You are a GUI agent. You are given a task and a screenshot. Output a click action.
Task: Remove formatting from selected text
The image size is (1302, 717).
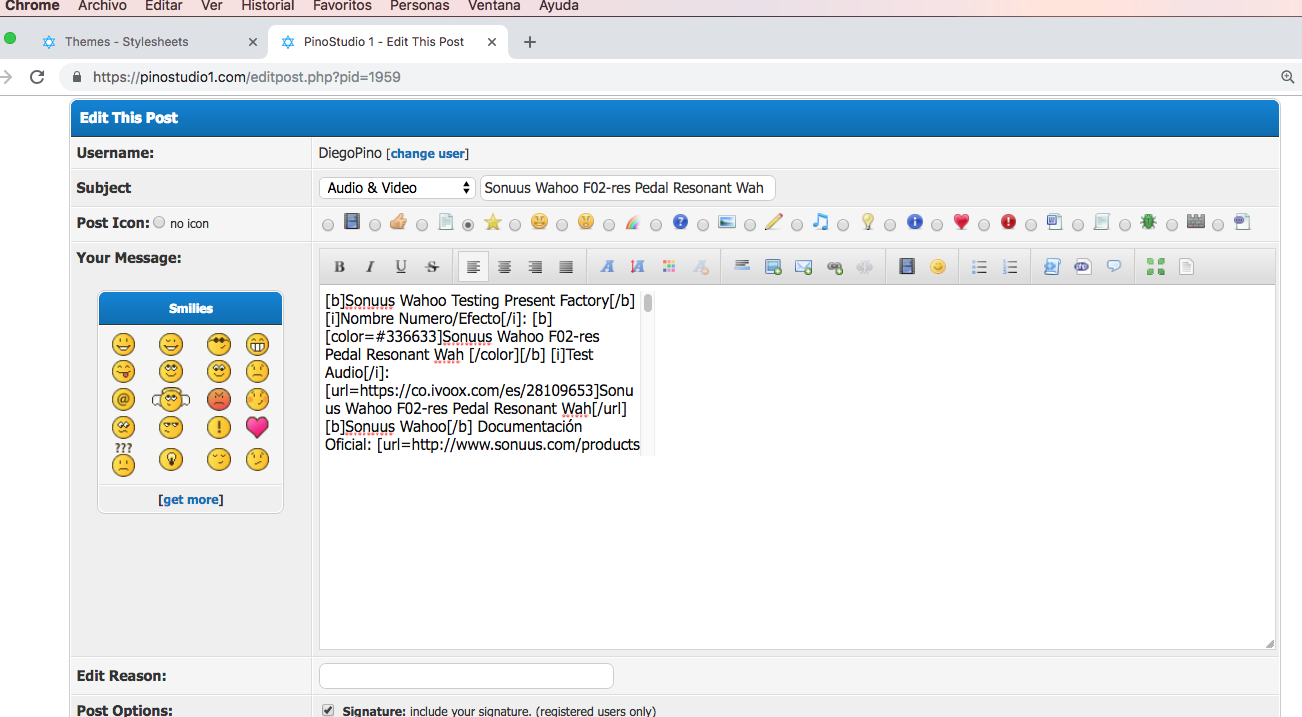[700, 267]
